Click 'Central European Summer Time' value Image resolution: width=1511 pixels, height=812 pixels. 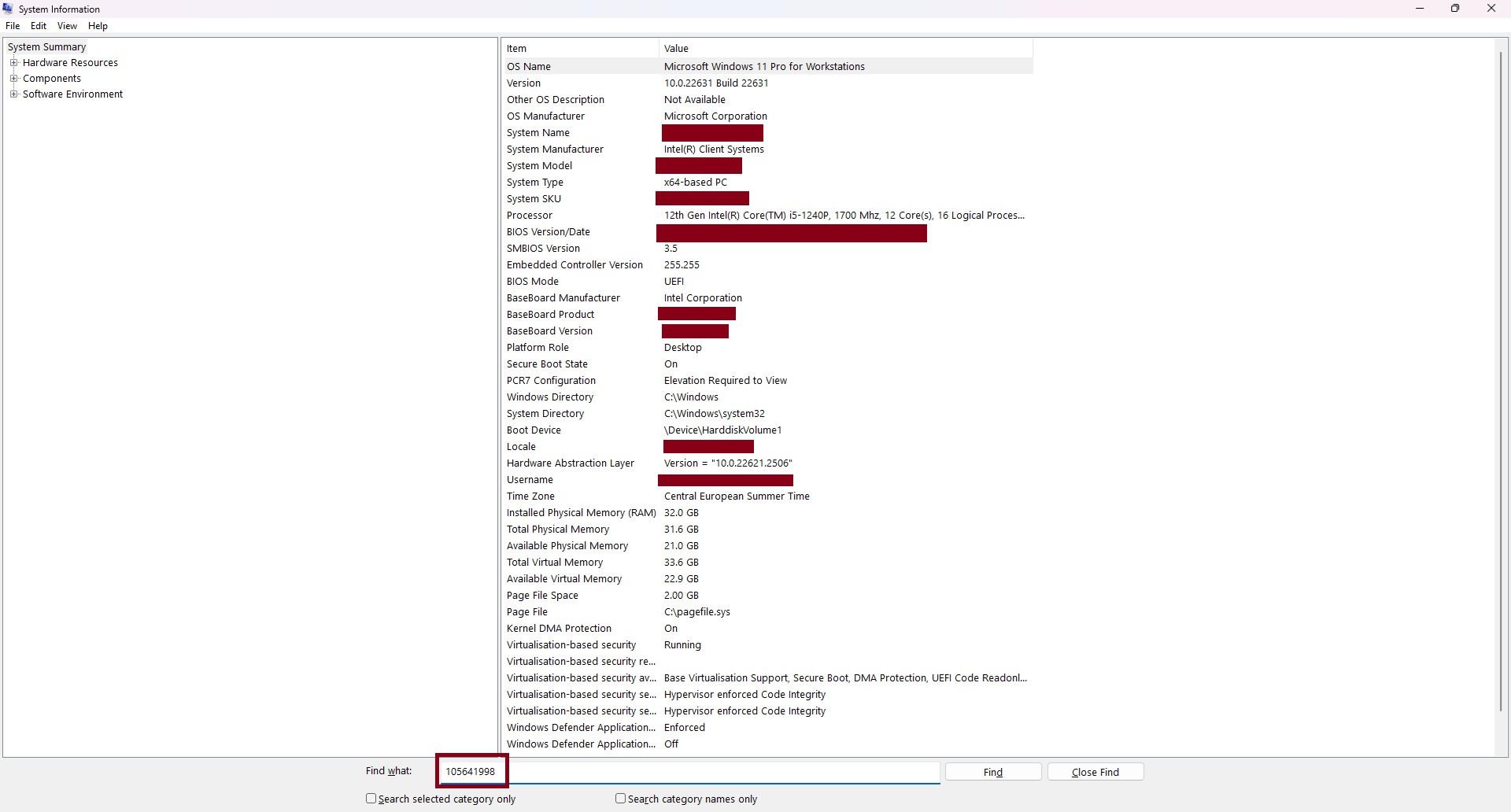coord(737,496)
